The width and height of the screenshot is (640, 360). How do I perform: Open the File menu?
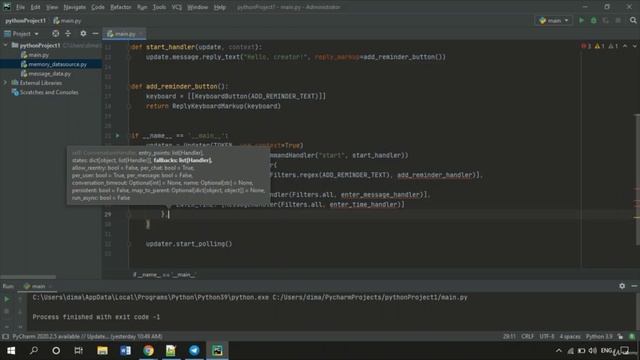20,7
